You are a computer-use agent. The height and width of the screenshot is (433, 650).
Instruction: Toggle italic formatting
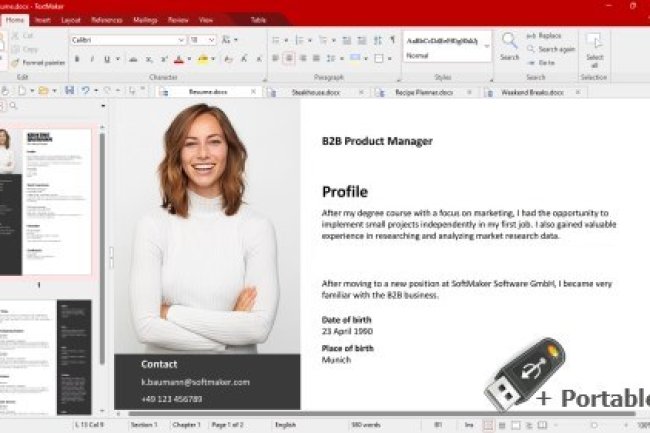[92, 59]
